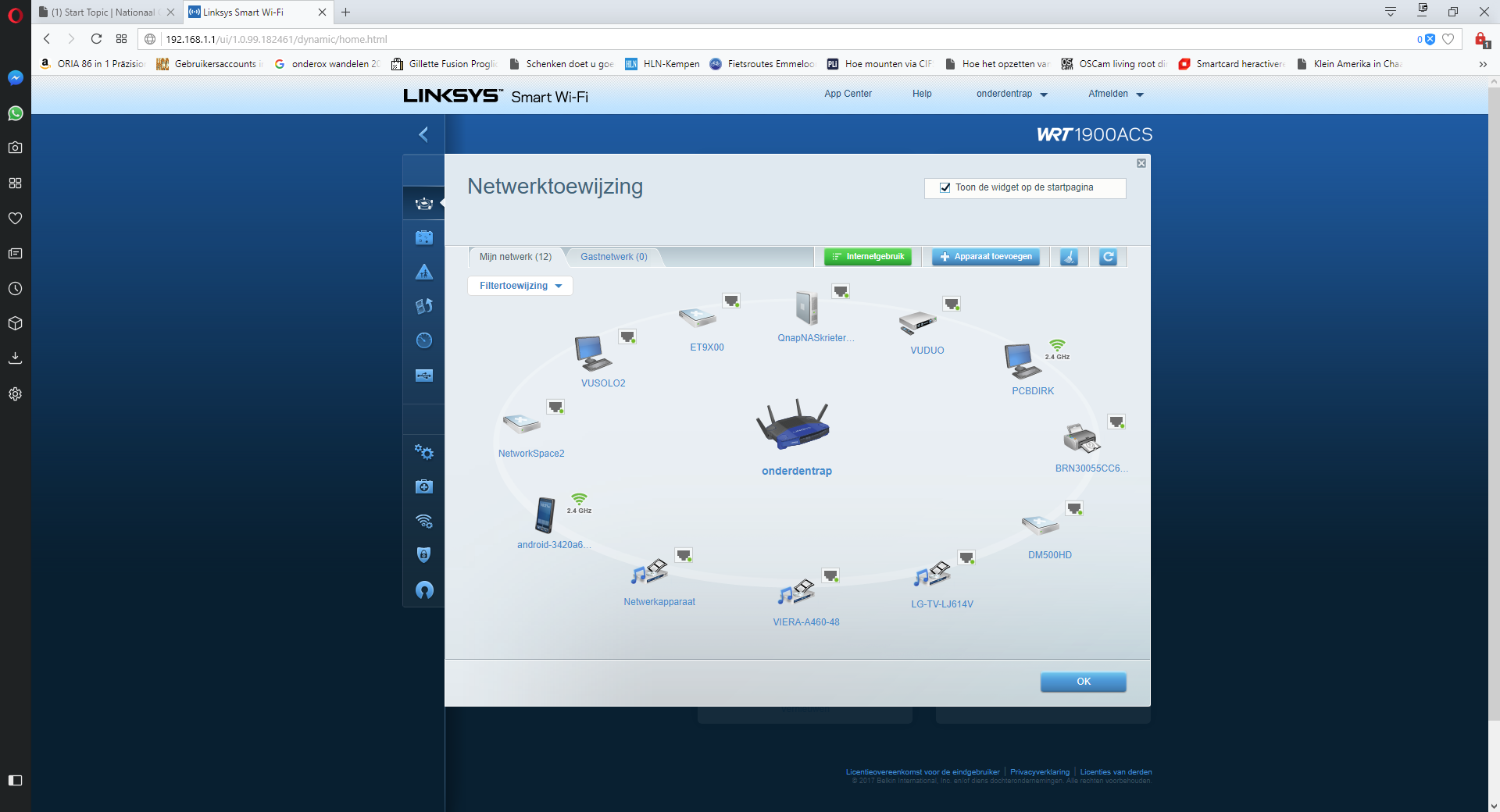Open a new browser tab
1500x812 pixels.
(x=346, y=12)
